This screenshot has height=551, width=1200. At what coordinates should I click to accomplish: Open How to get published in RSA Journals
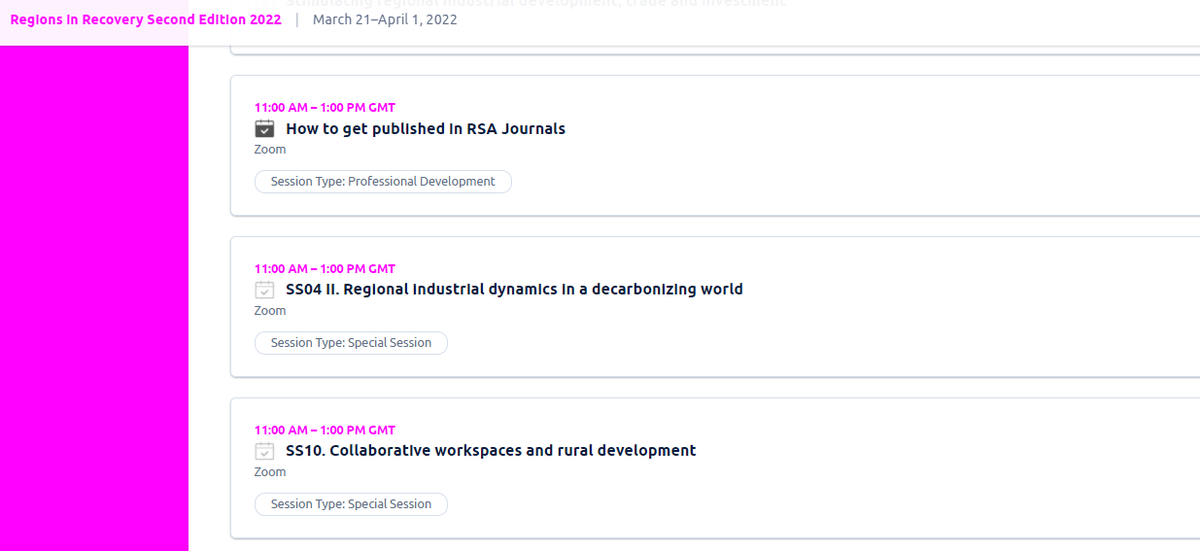426,128
